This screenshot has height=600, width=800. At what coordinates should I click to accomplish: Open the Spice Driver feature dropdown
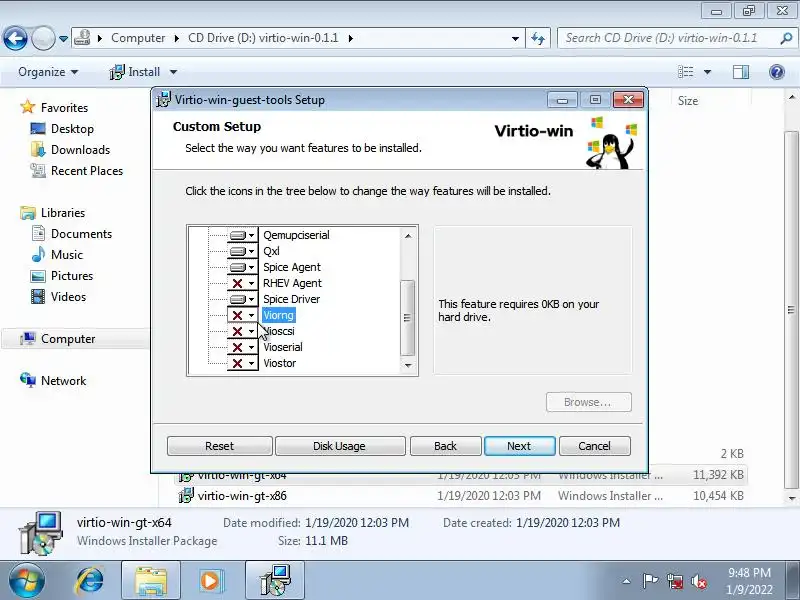[242, 299]
